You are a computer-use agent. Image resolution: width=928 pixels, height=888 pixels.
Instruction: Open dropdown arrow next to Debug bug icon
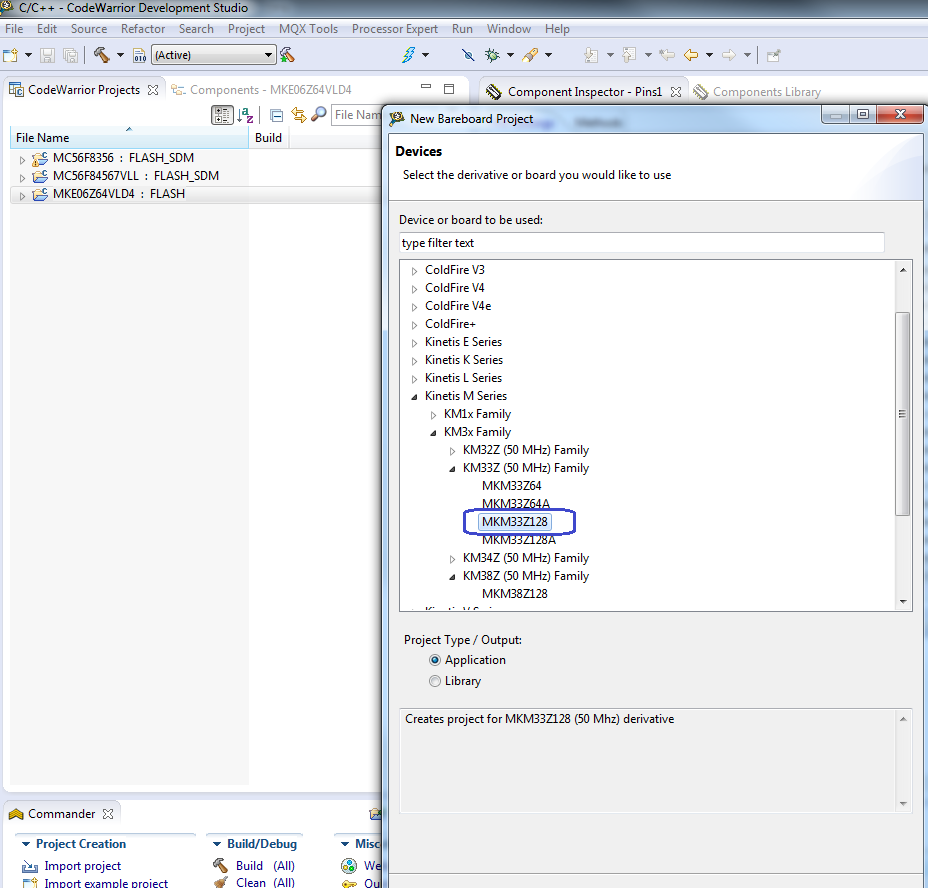[510, 55]
